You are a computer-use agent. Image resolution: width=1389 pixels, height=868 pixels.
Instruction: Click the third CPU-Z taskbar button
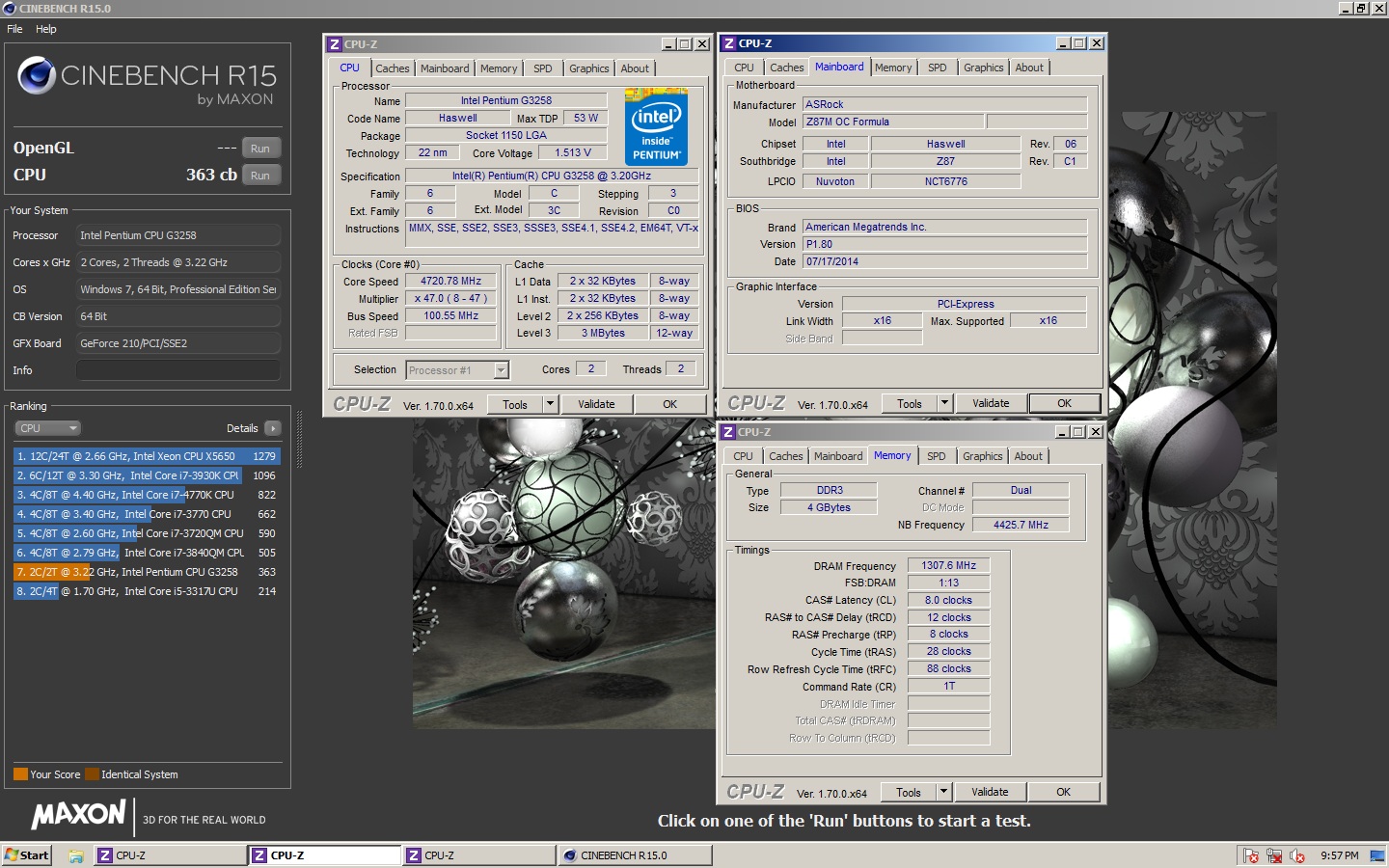coord(479,855)
